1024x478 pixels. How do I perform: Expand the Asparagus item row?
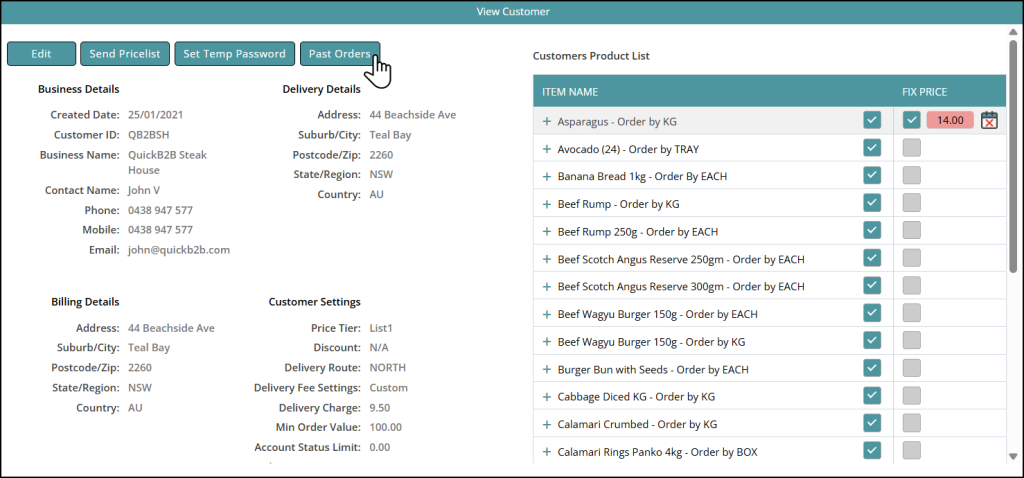pos(546,121)
